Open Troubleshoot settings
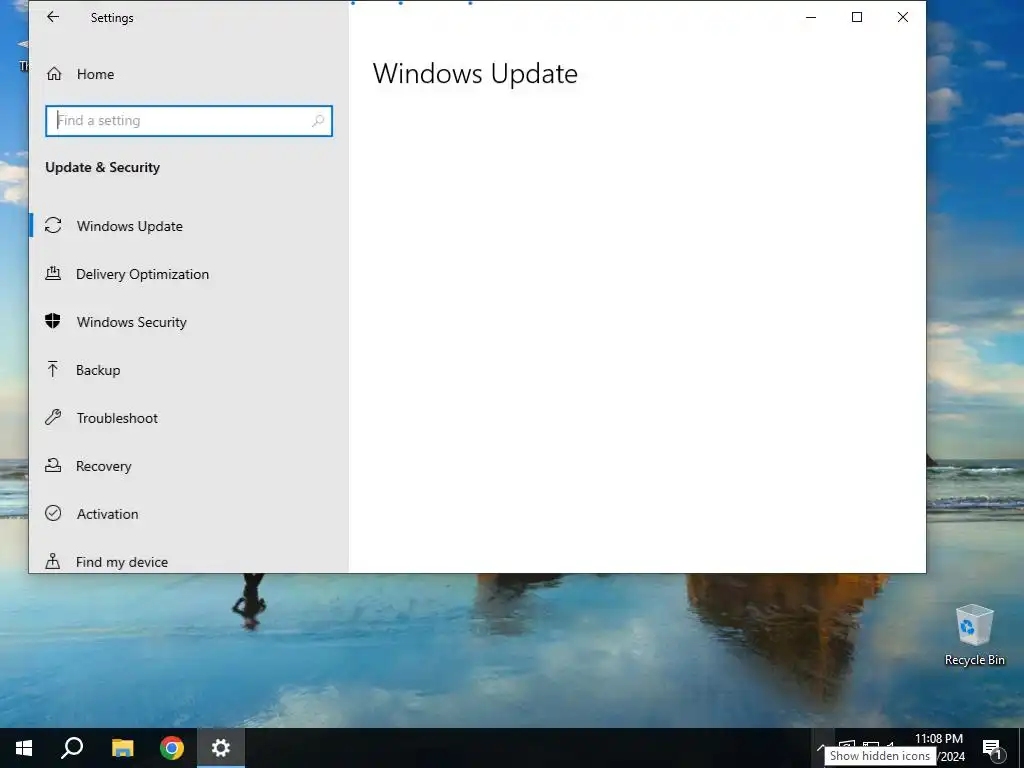Viewport: 1024px width, 768px height. 189,418
